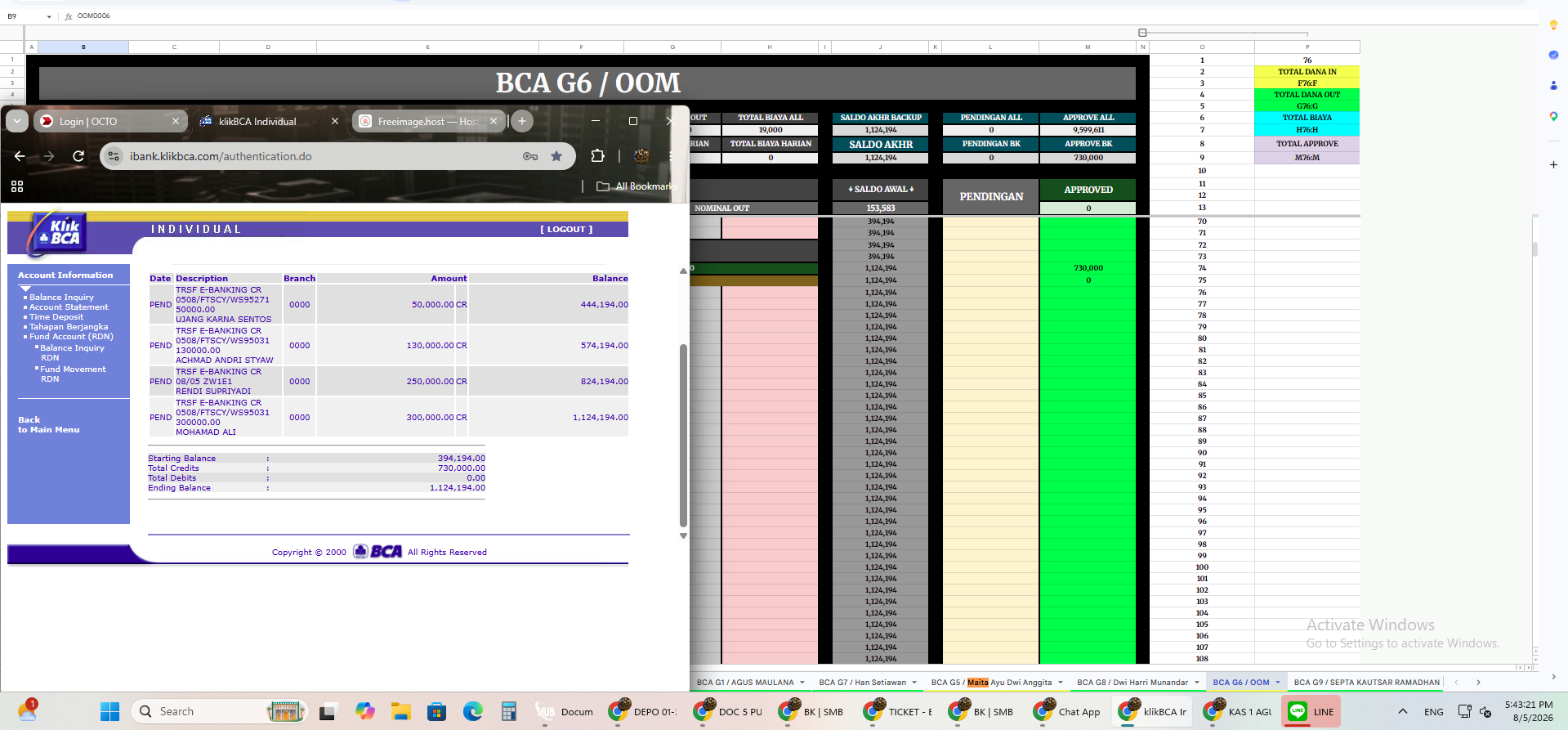The image size is (1568, 730).
Task: Open the browser apps grid shortcut
Action: point(17,186)
